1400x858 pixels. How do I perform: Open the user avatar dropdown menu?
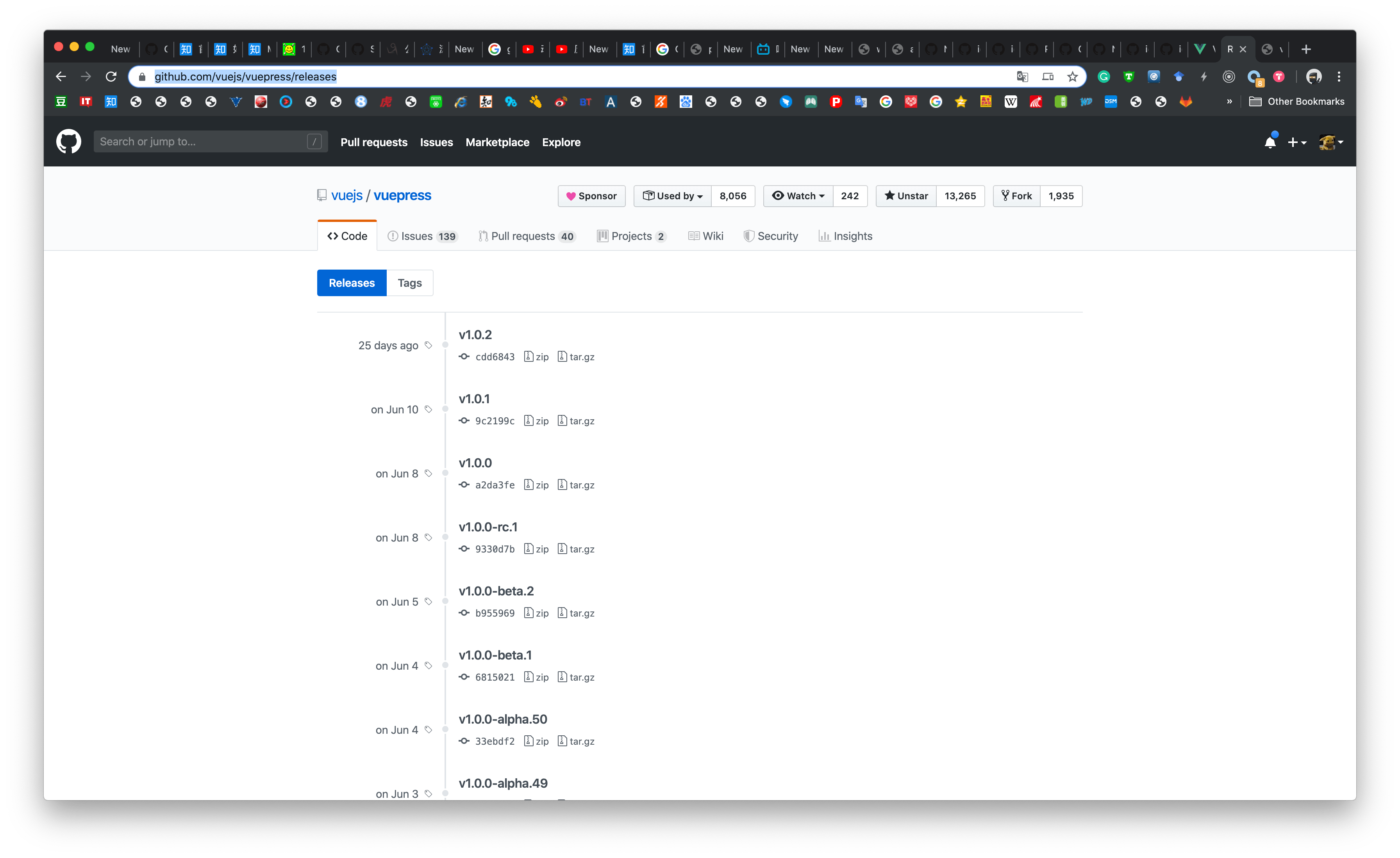[1331, 142]
